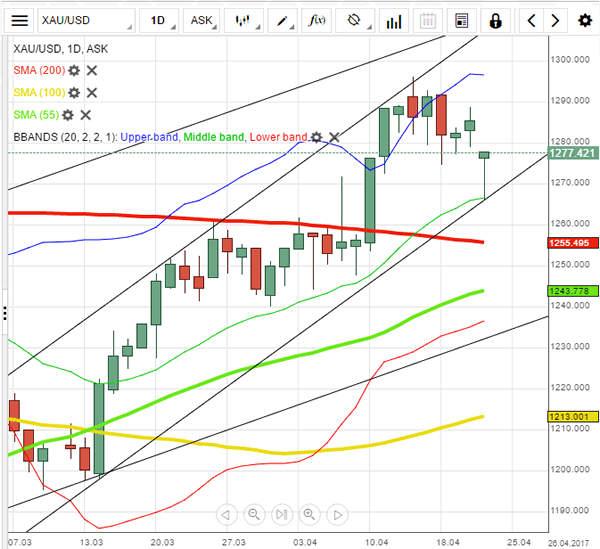Click the 1300.000 price axis label
This screenshot has width=600, height=549.
coord(570,60)
